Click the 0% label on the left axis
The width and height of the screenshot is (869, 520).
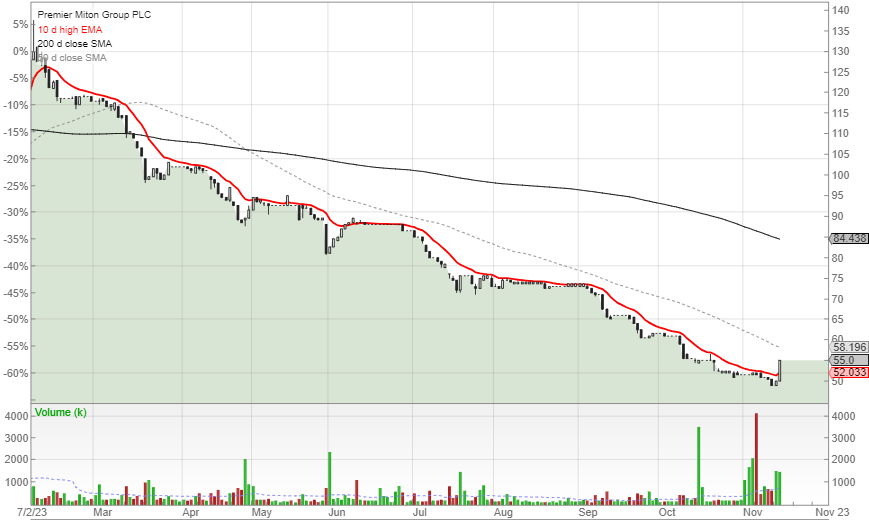(21, 51)
